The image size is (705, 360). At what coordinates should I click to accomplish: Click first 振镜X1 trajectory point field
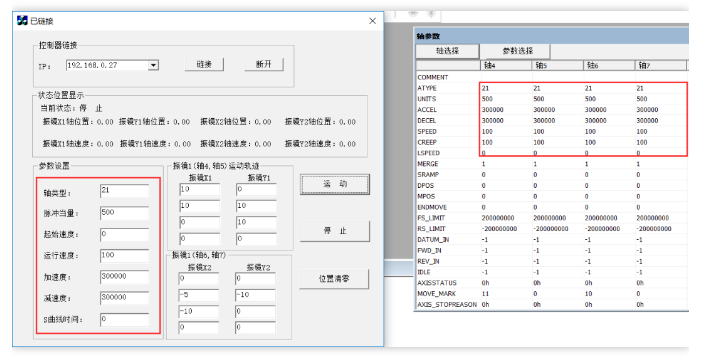[200, 190]
